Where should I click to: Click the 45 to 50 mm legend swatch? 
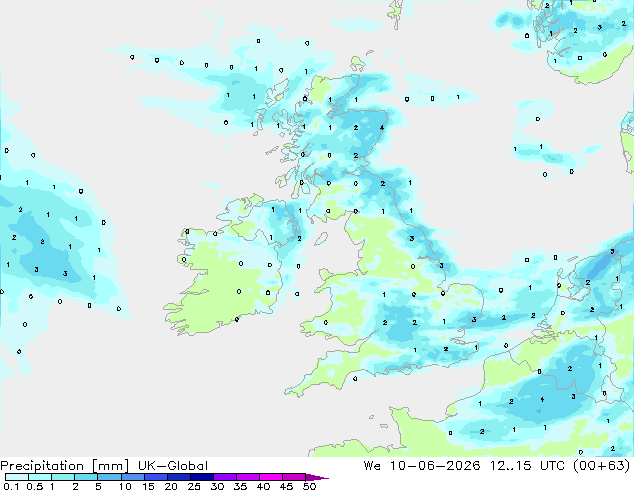pos(294,477)
